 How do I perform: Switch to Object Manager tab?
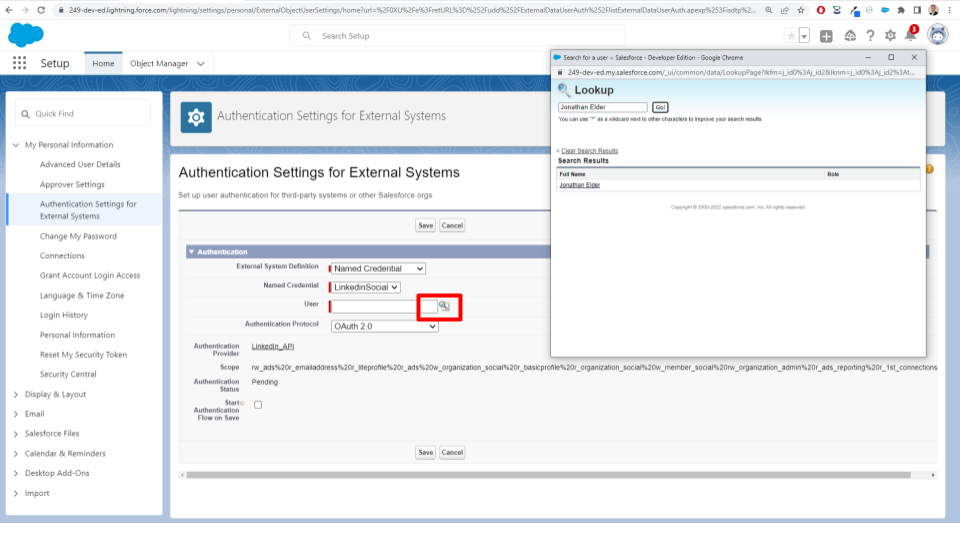click(159, 63)
